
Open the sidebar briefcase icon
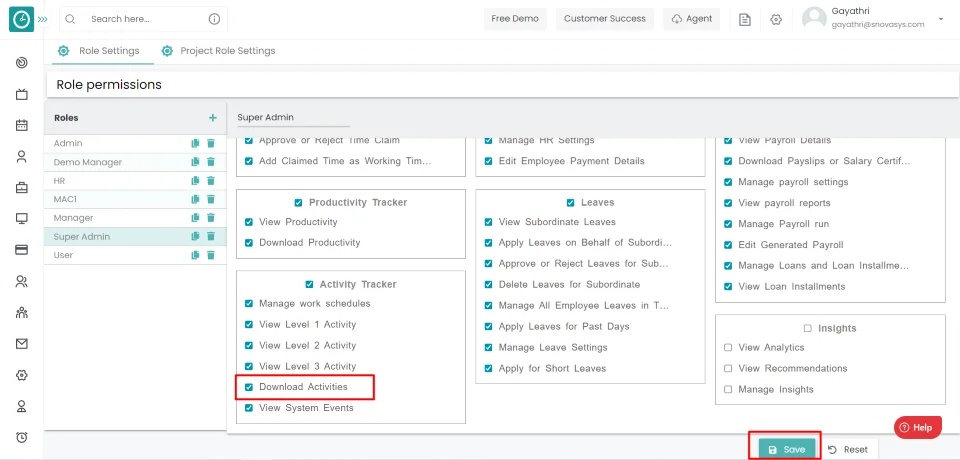tap(21, 187)
